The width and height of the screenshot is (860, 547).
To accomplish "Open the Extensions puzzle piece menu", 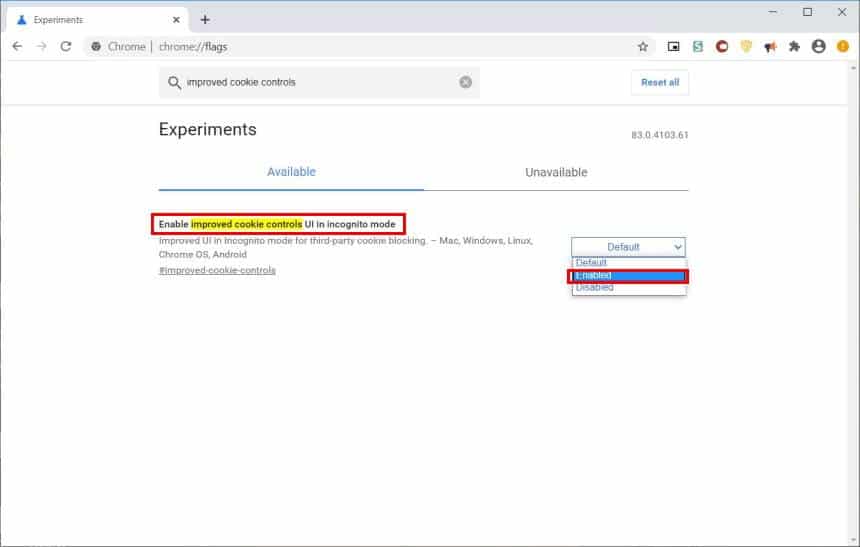I will (794, 47).
